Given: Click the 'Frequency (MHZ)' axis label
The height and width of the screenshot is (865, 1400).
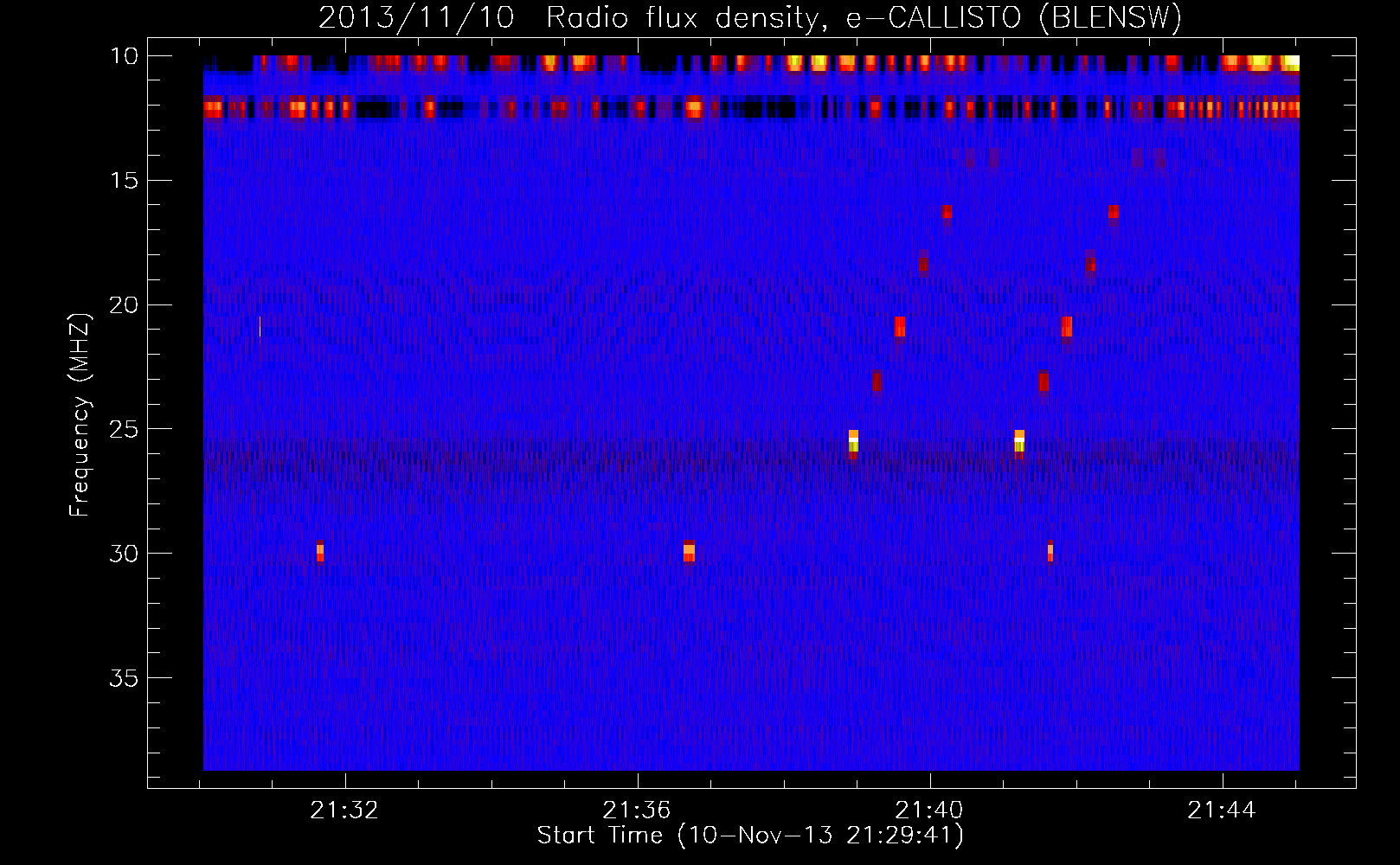Looking at the screenshot, I should click(x=80, y=415).
